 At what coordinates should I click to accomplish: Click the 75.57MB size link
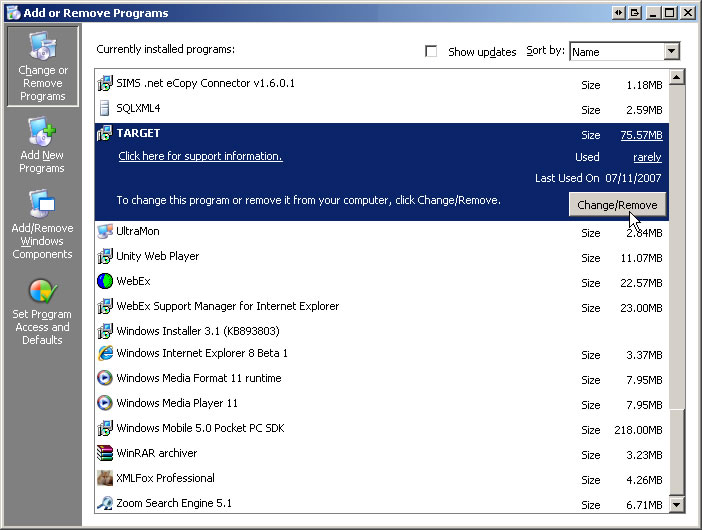(x=641, y=135)
